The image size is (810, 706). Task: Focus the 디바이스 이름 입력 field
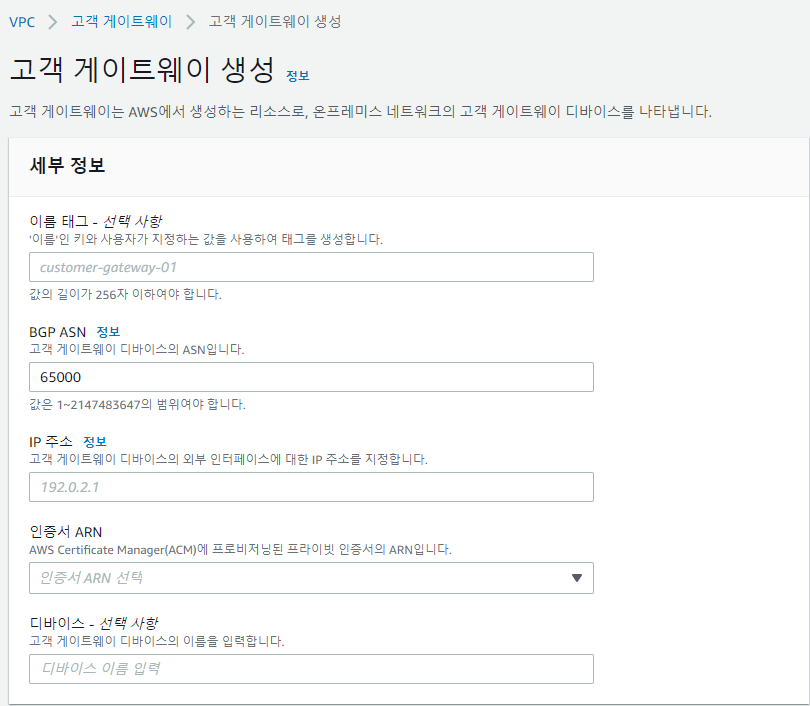[311, 669]
